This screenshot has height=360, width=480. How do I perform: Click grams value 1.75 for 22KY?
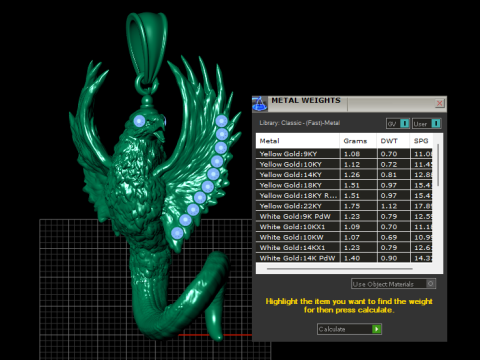coord(352,206)
